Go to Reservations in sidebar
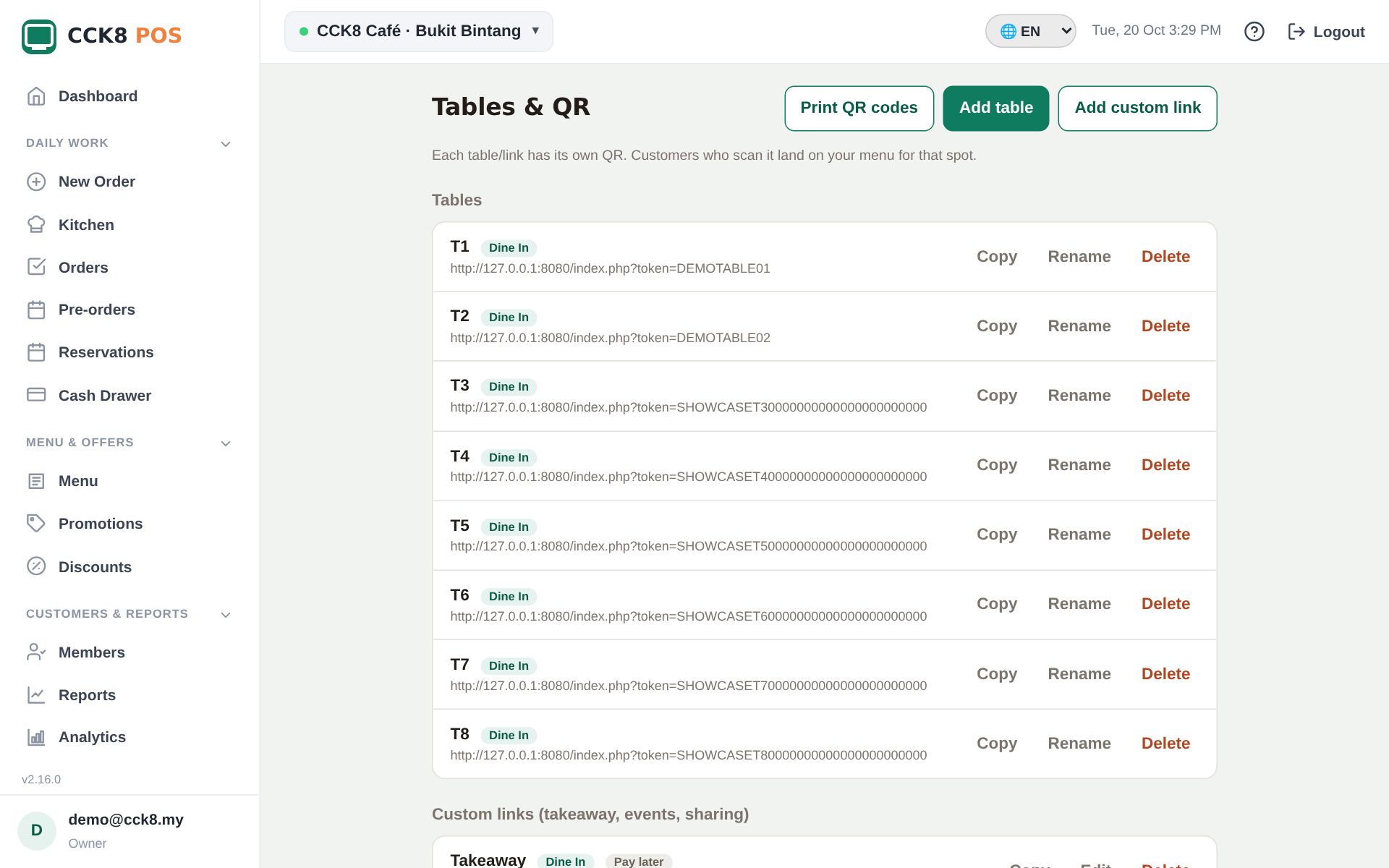 (x=106, y=352)
